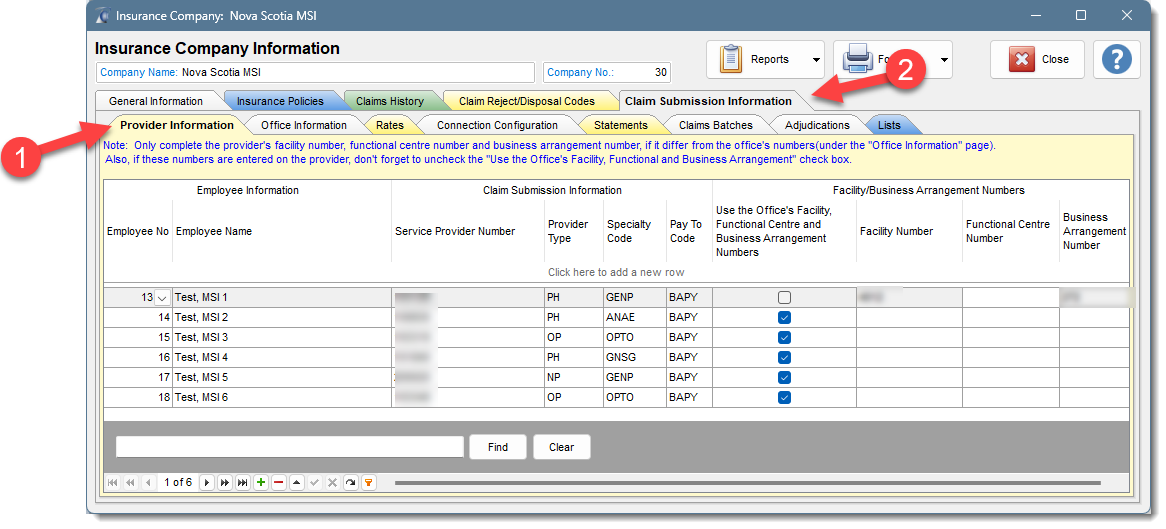Open the Adjudications sub-tab

pos(816,125)
